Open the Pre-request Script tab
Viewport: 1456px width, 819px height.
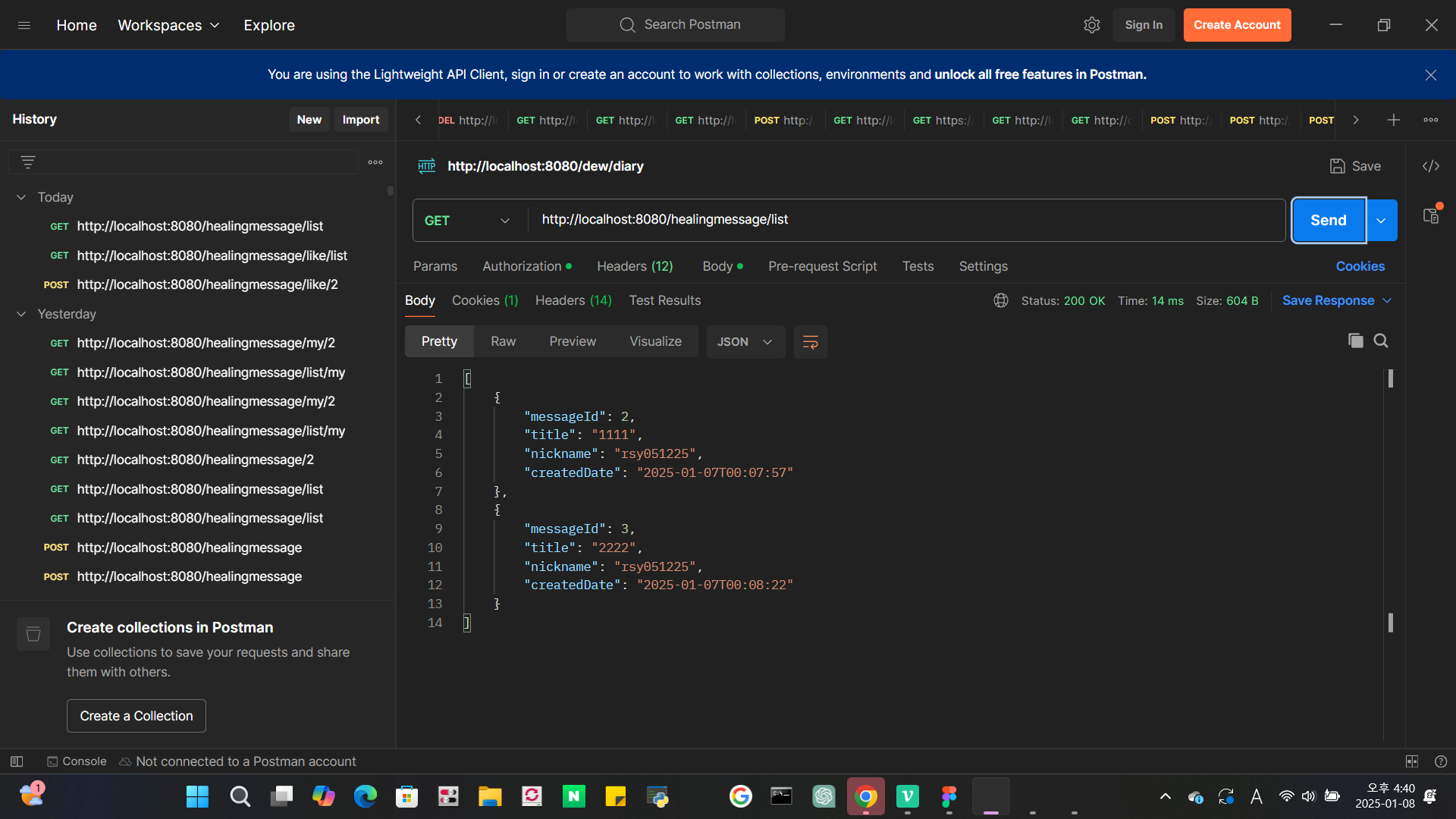point(822,267)
